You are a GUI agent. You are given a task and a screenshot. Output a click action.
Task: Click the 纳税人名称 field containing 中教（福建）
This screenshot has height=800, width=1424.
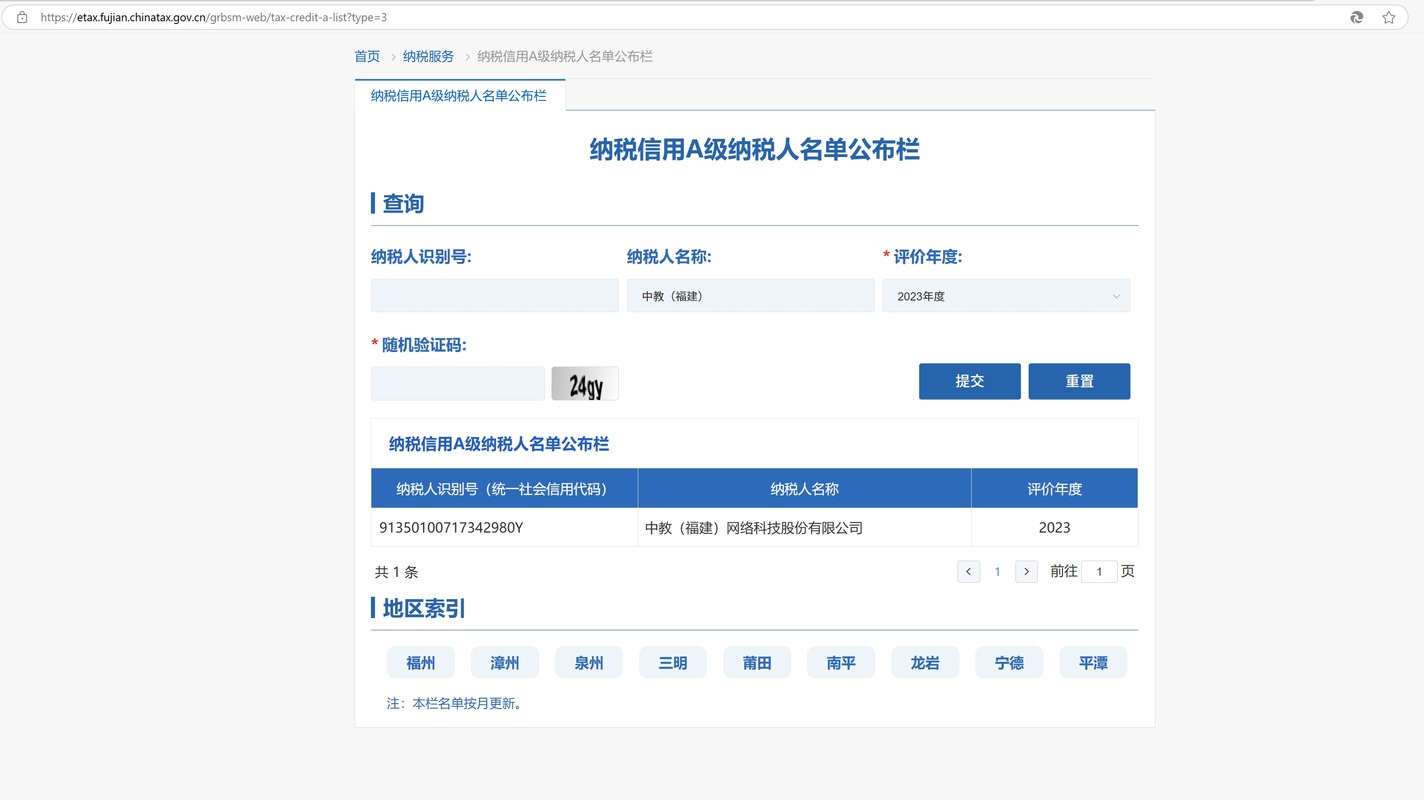[750, 296]
